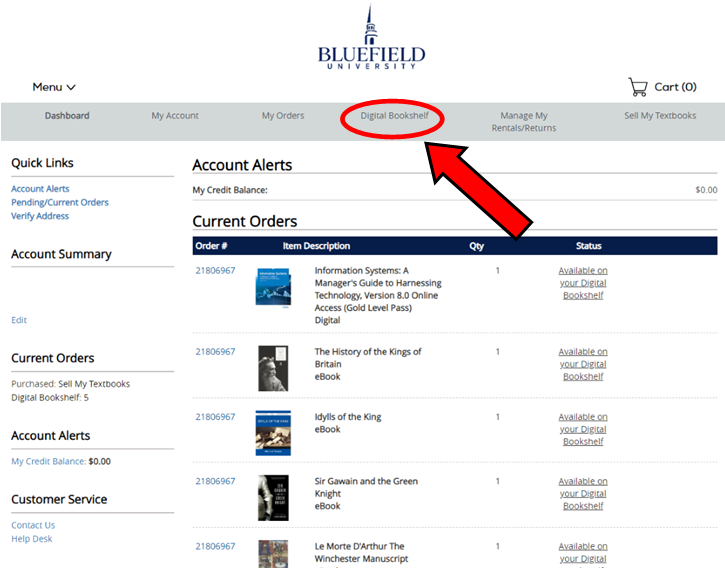
Task: Click the $0.00 credit balance in Account Alerts
Action: 706,190
